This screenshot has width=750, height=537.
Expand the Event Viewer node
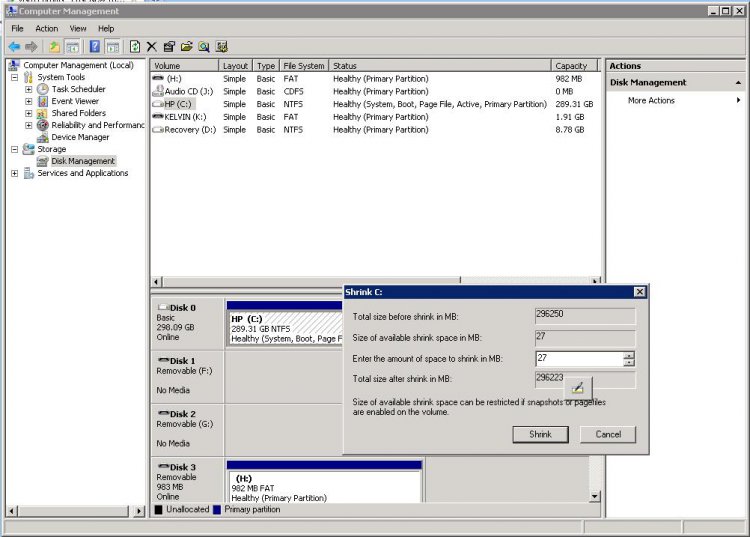29,101
